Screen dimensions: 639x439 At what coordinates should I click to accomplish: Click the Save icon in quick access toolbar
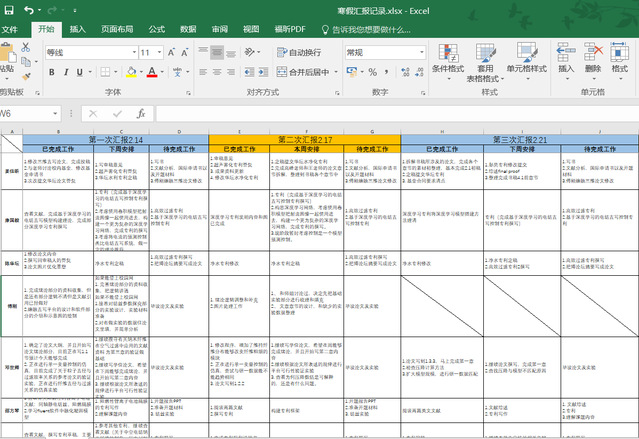click(x=8, y=9)
